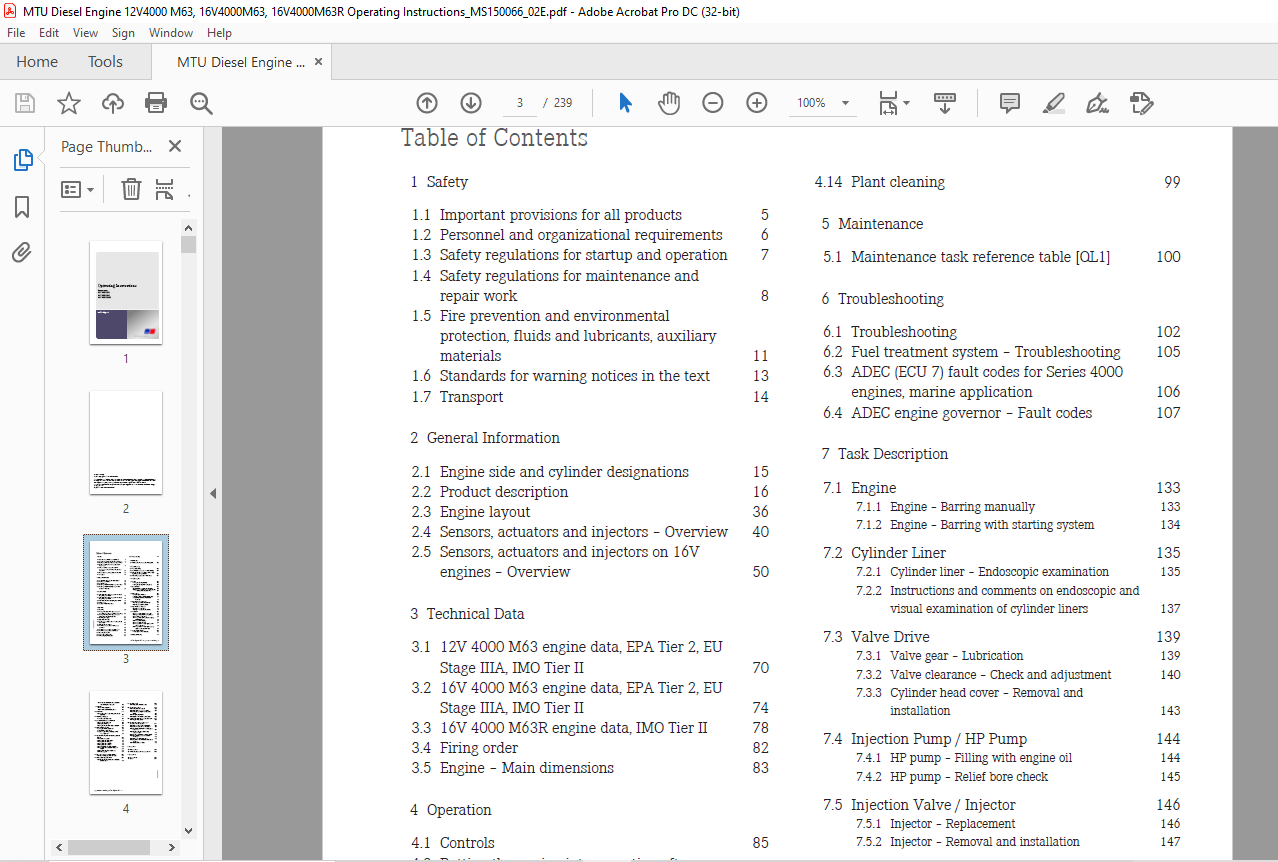Click the page number input field

point(520,103)
